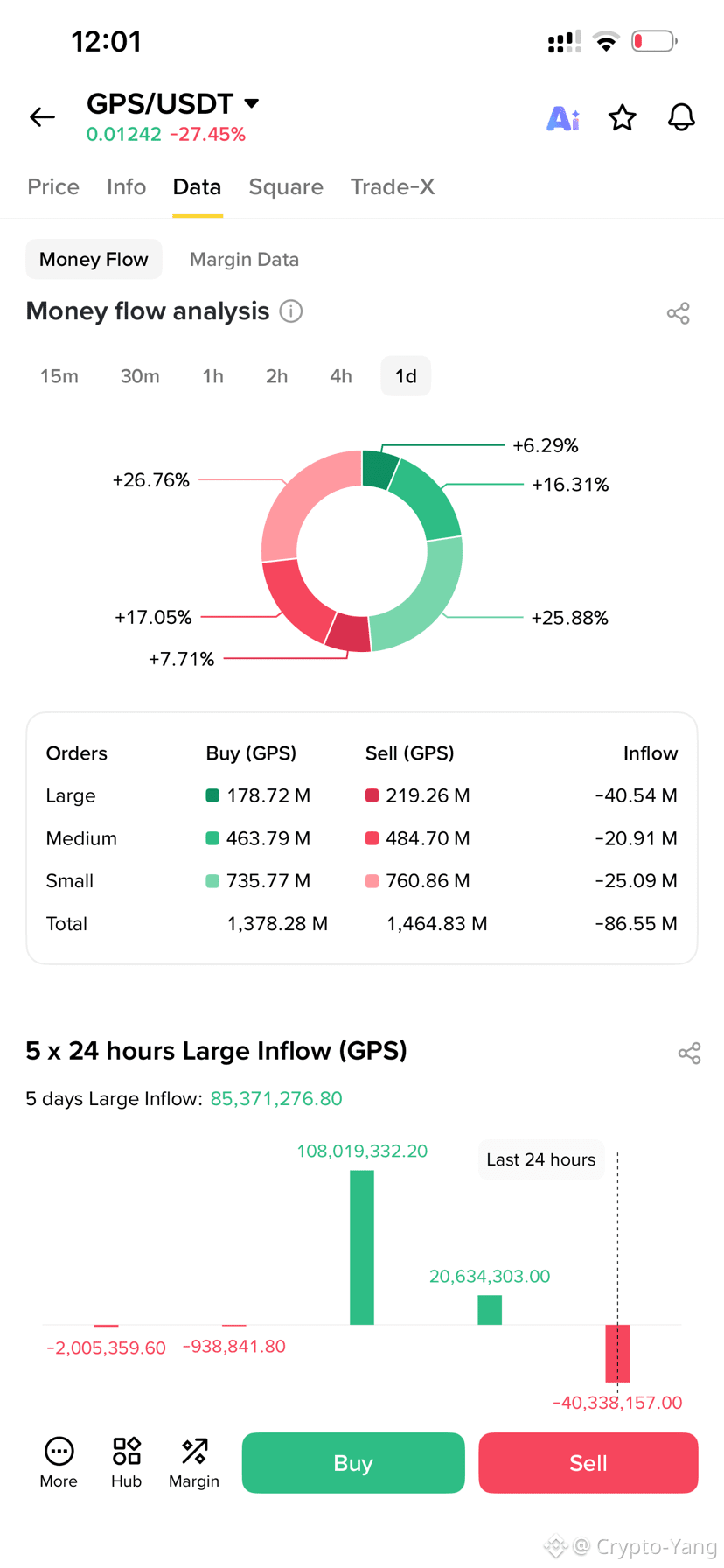
Task: Switch to the Info tab
Action: [126, 186]
